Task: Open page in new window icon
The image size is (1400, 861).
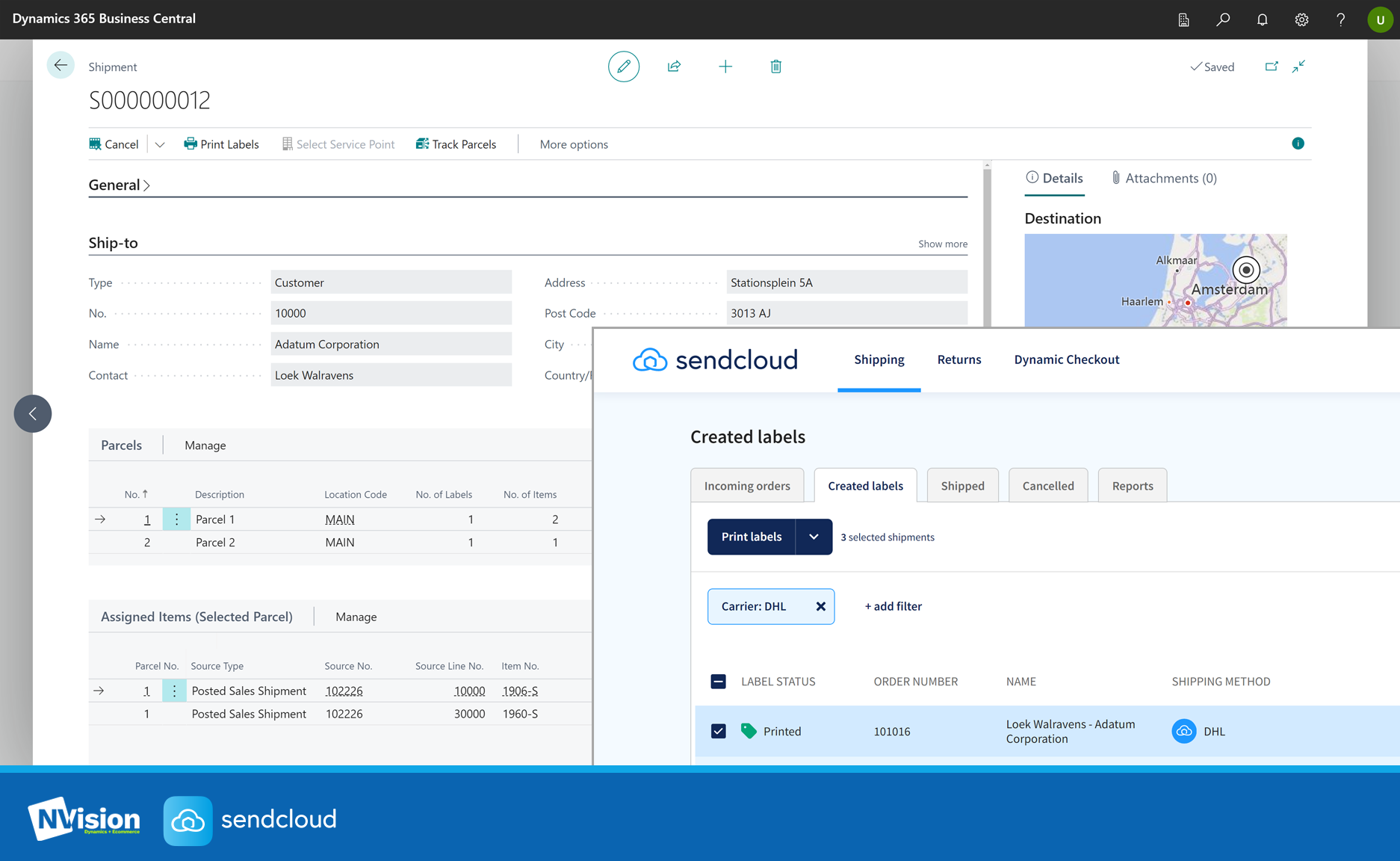Action: pyautogui.click(x=1271, y=67)
